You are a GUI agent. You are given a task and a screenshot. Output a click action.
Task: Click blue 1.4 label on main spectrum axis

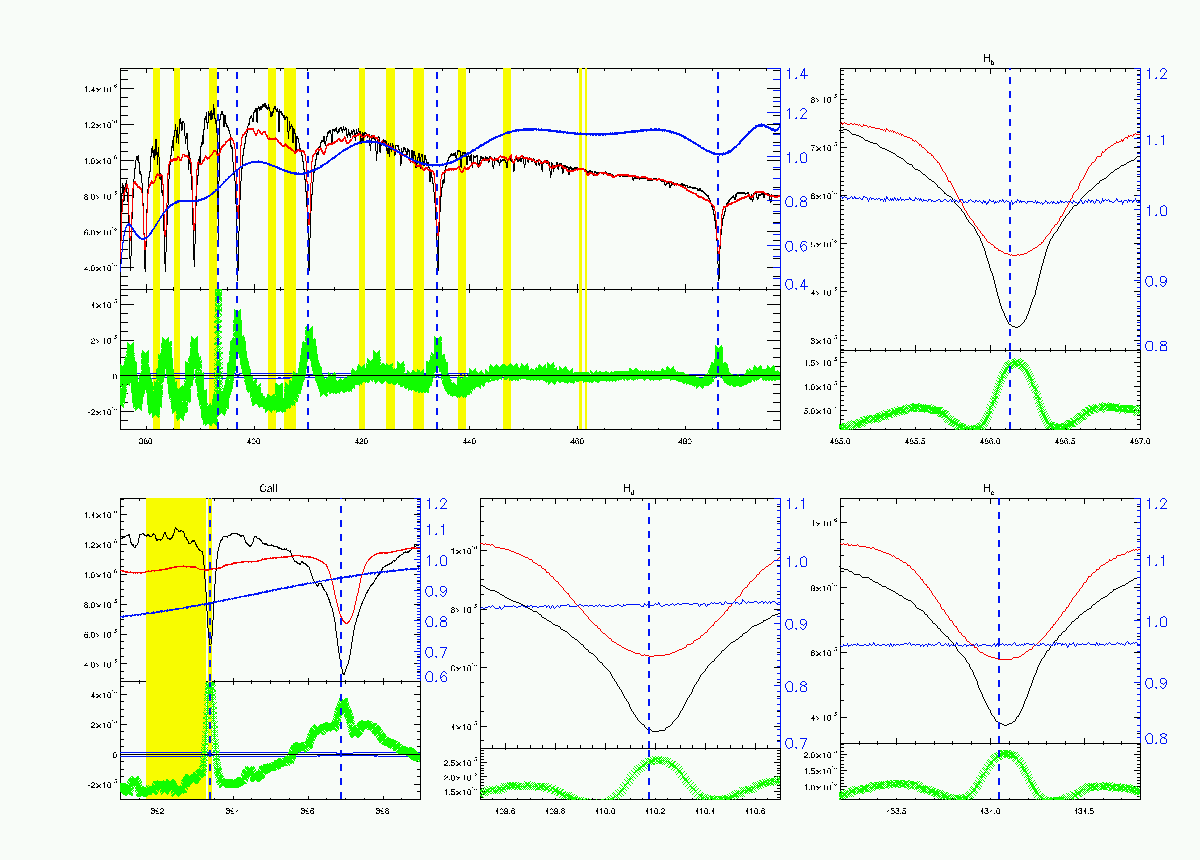795,74
